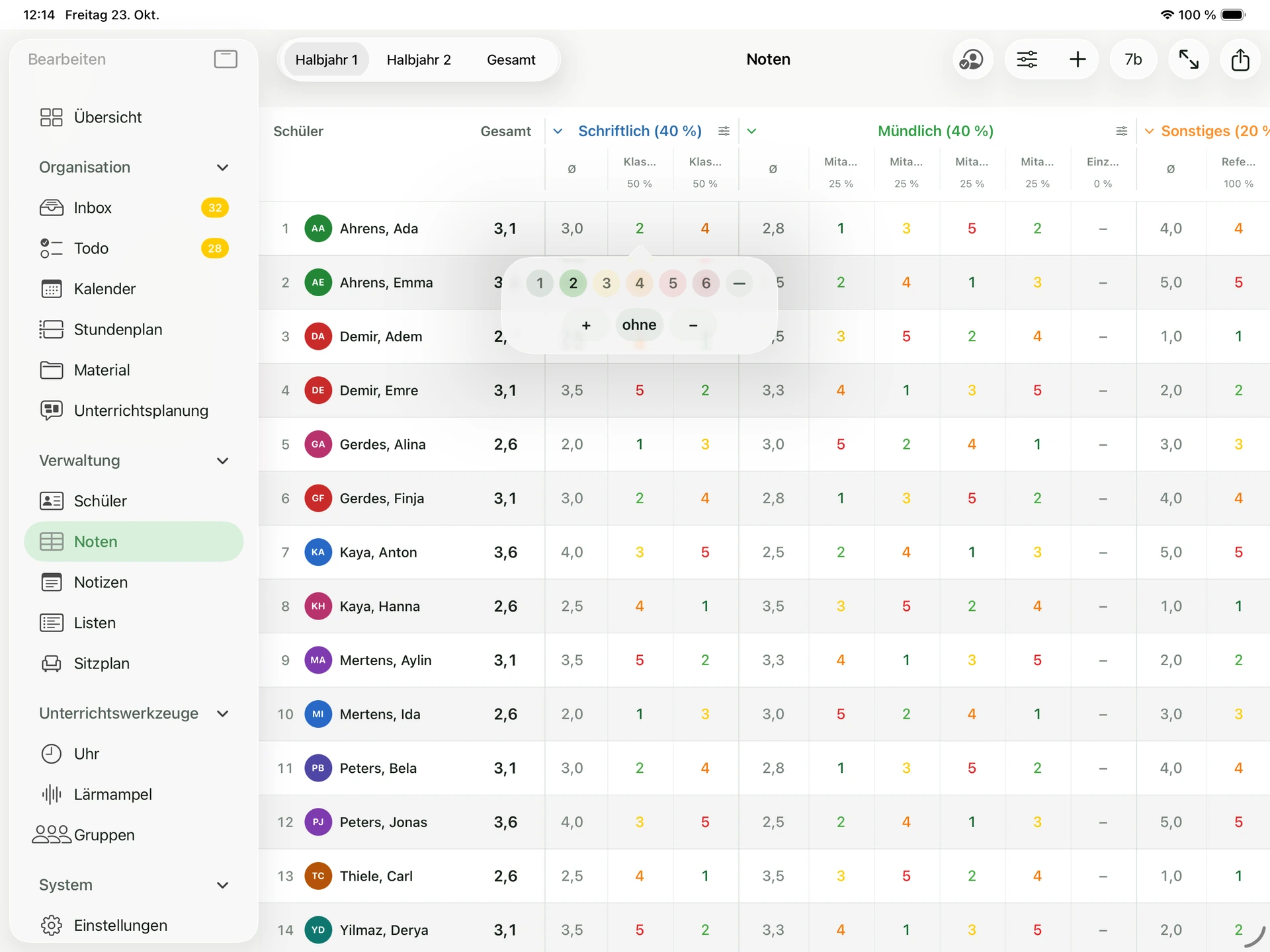Collapse the Organisation section
The image size is (1270, 952).
(x=223, y=167)
